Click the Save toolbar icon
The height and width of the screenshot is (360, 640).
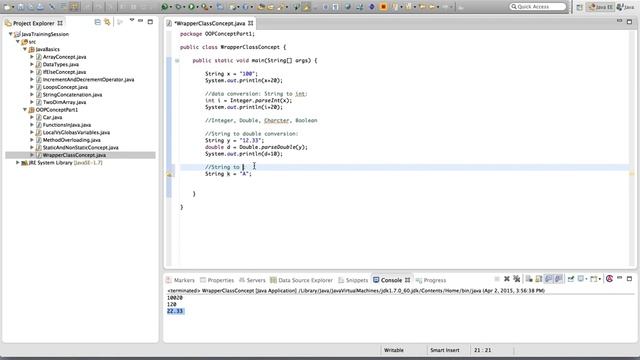20,7
